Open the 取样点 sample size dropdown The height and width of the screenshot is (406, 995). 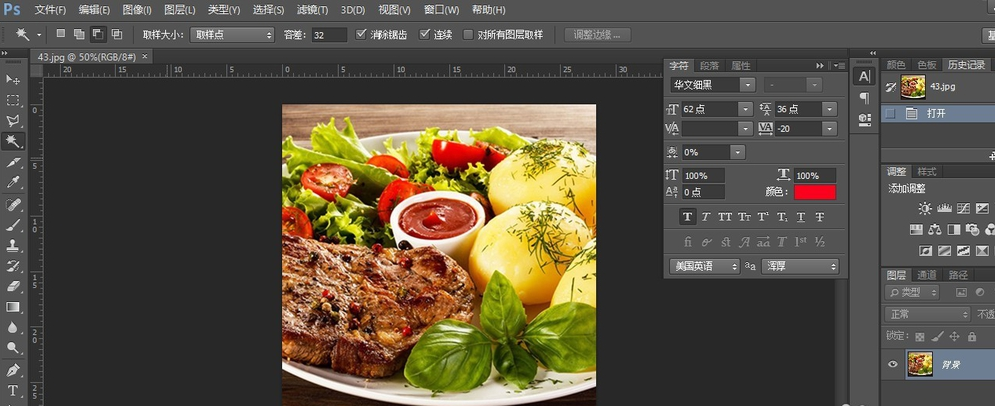(x=233, y=34)
